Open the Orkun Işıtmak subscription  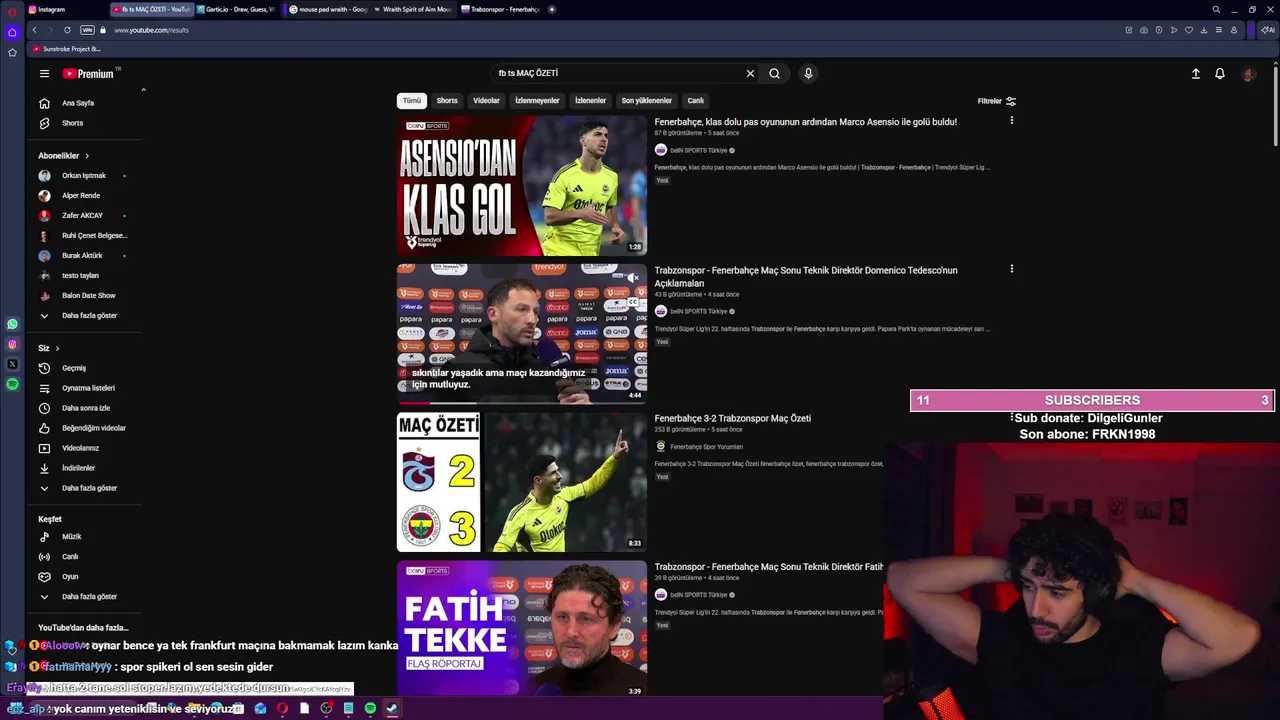point(85,175)
